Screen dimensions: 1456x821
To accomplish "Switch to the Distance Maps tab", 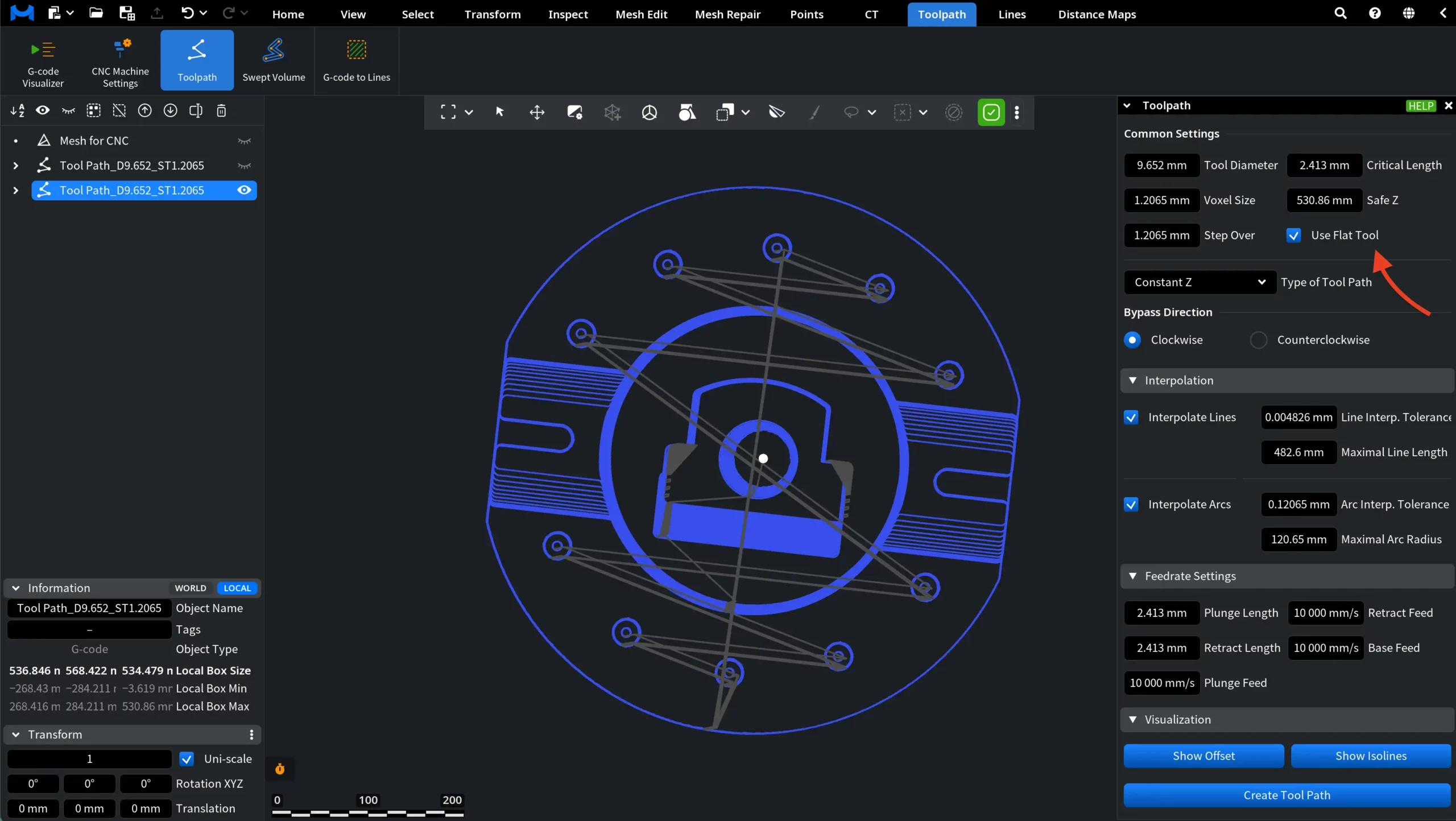I will [x=1097, y=14].
